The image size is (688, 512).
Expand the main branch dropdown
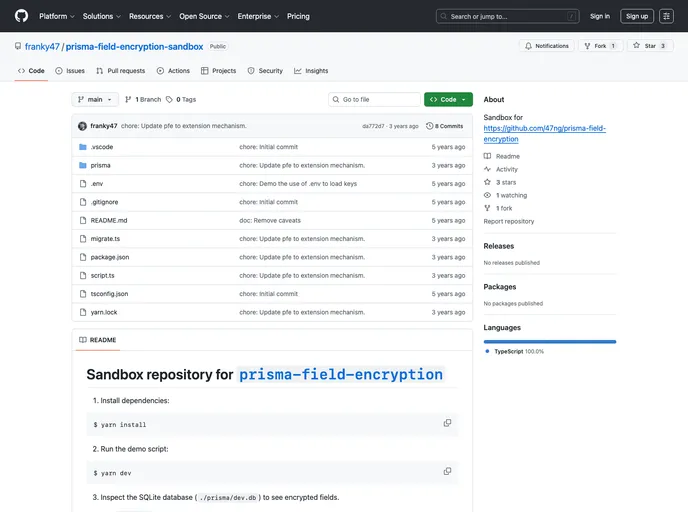click(95, 99)
